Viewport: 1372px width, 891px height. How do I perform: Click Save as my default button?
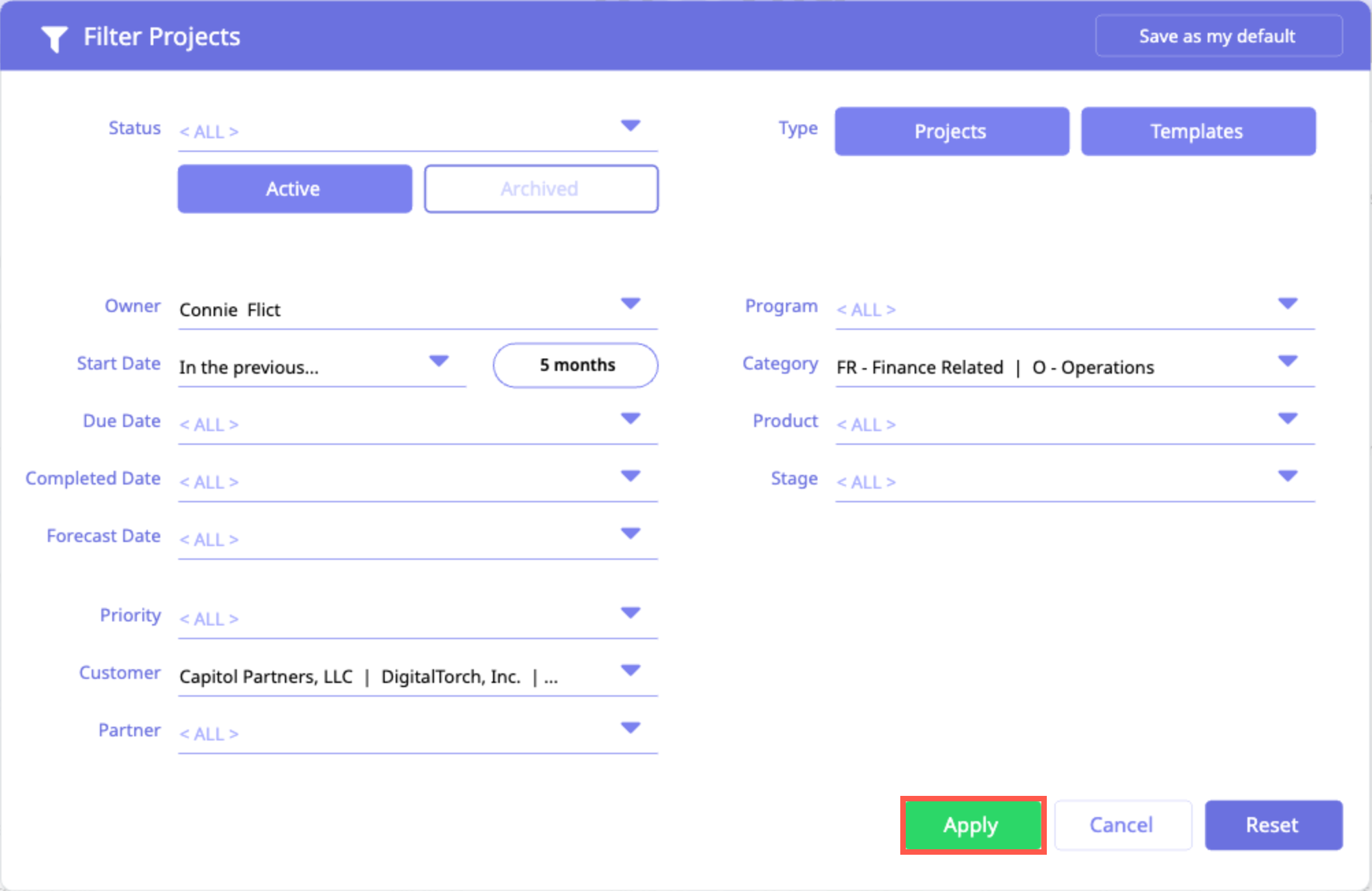pyautogui.click(x=1218, y=36)
